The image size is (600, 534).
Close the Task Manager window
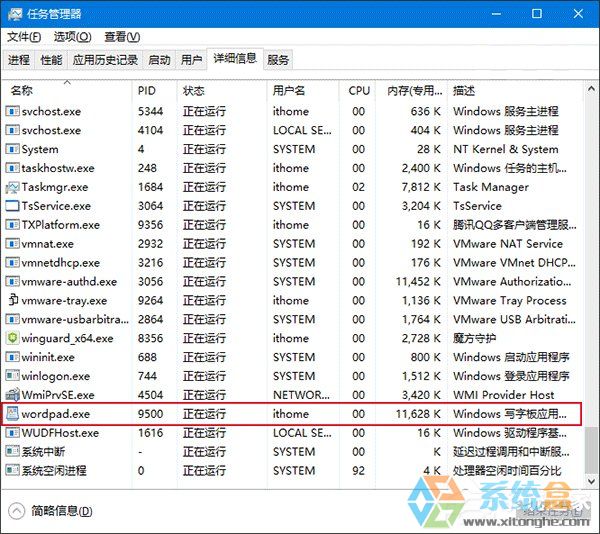coord(578,14)
